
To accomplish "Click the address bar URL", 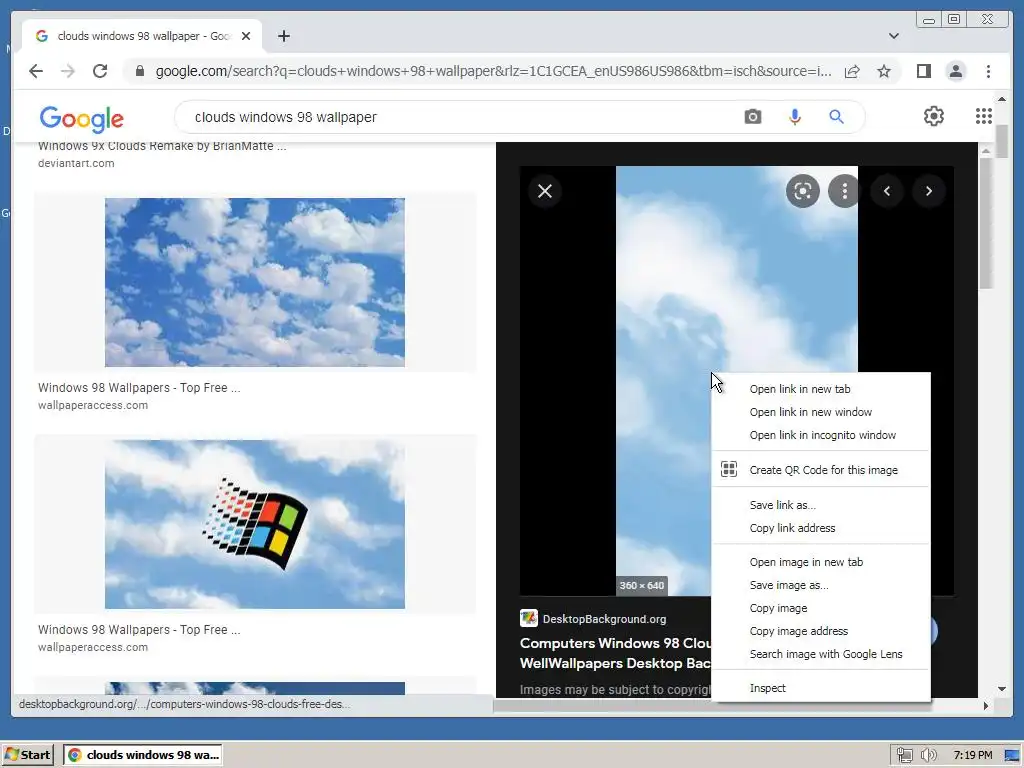I will pos(493,71).
